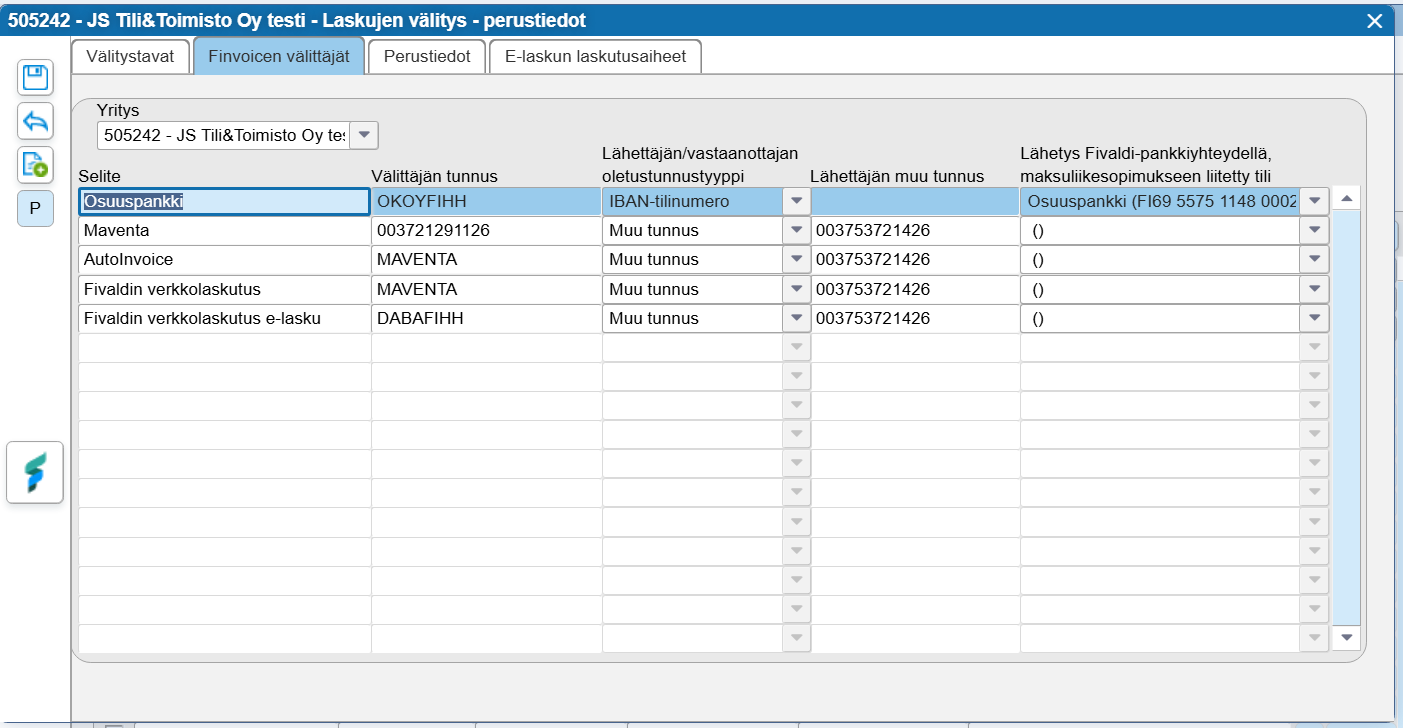Click the 'Välittäjän tunnus' column header

(434, 176)
